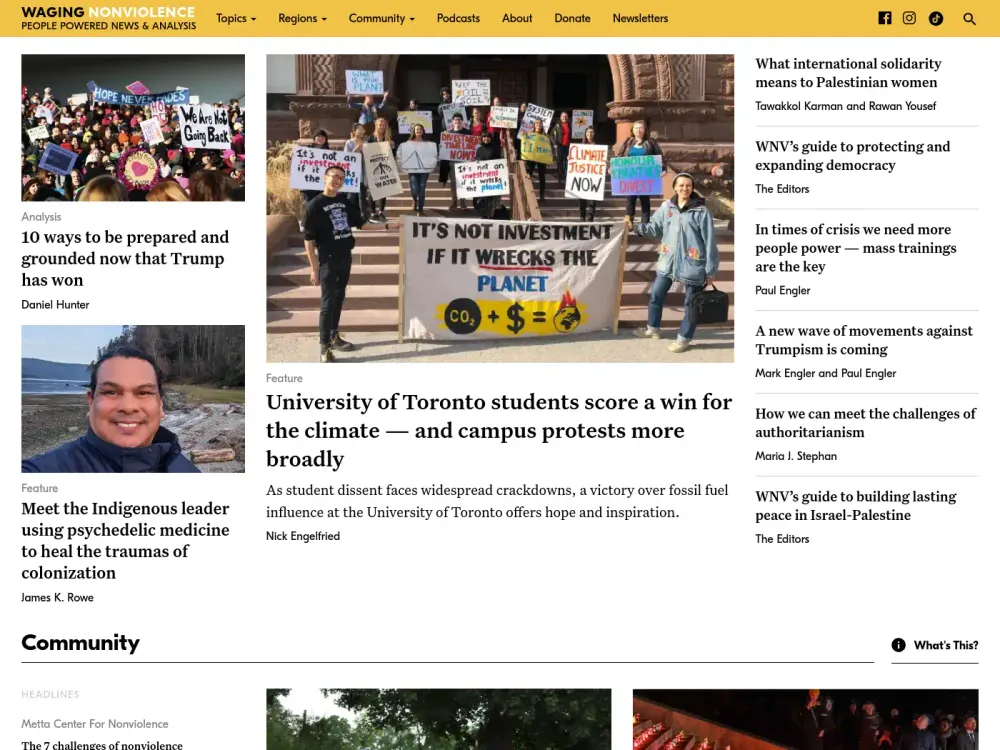
Task: Open the About menu item
Action: 517,18
